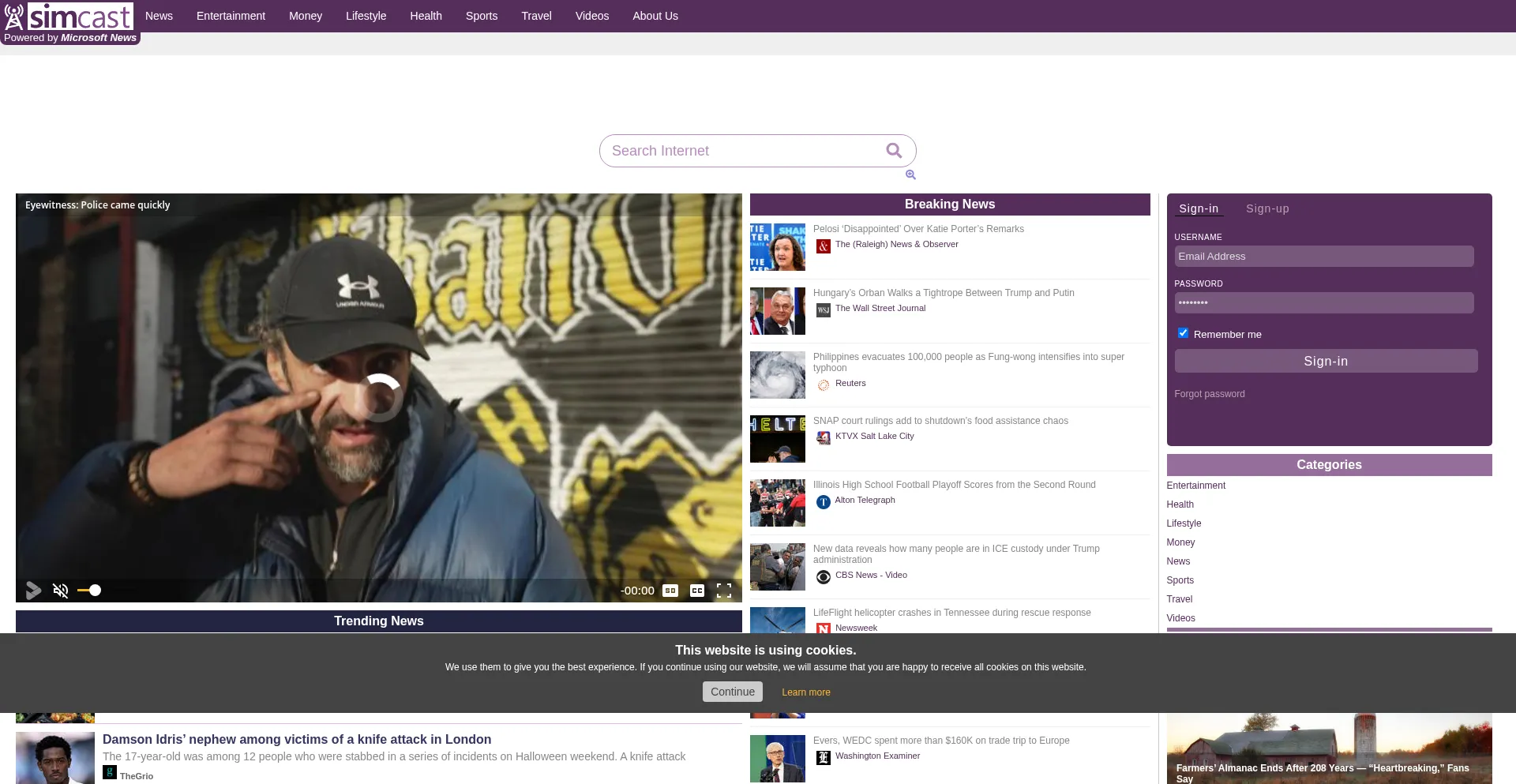Click the Sign-in button
The image size is (1516, 784).
pos(1326,361)
